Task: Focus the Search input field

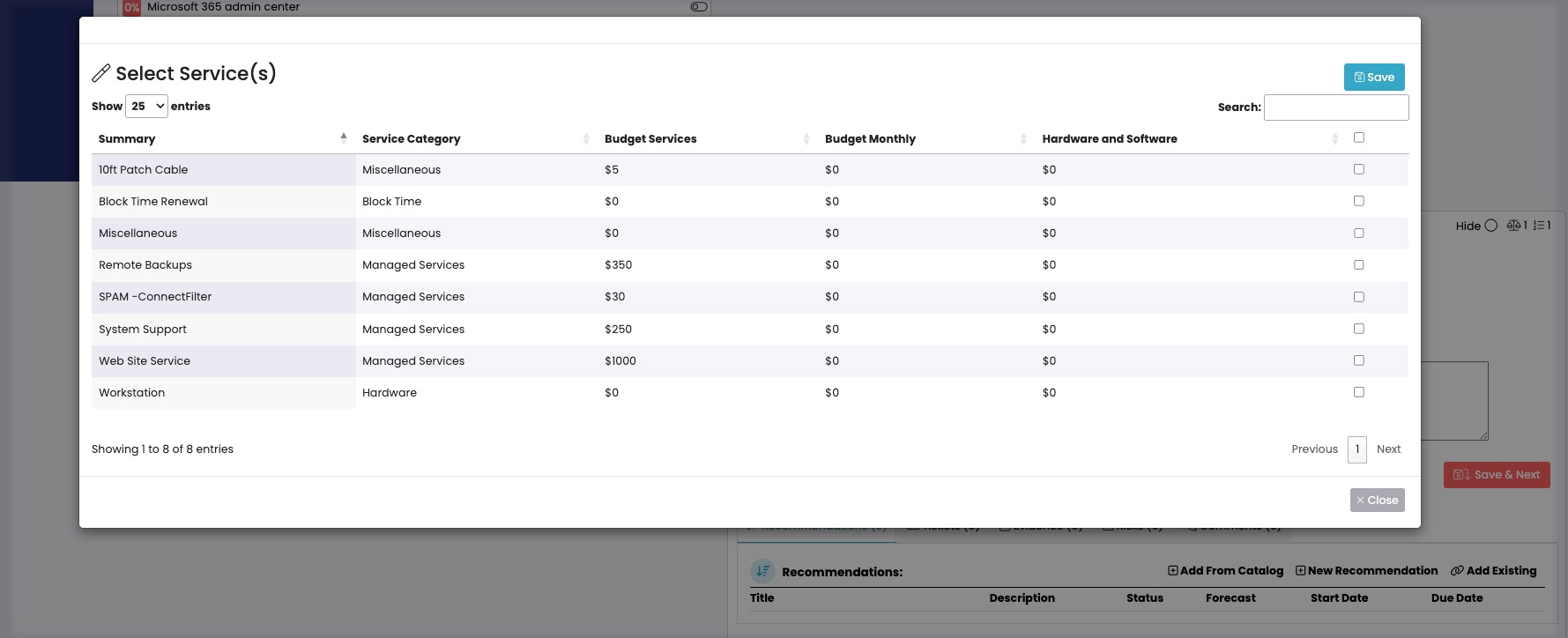Action: [x=1335, y=107]
